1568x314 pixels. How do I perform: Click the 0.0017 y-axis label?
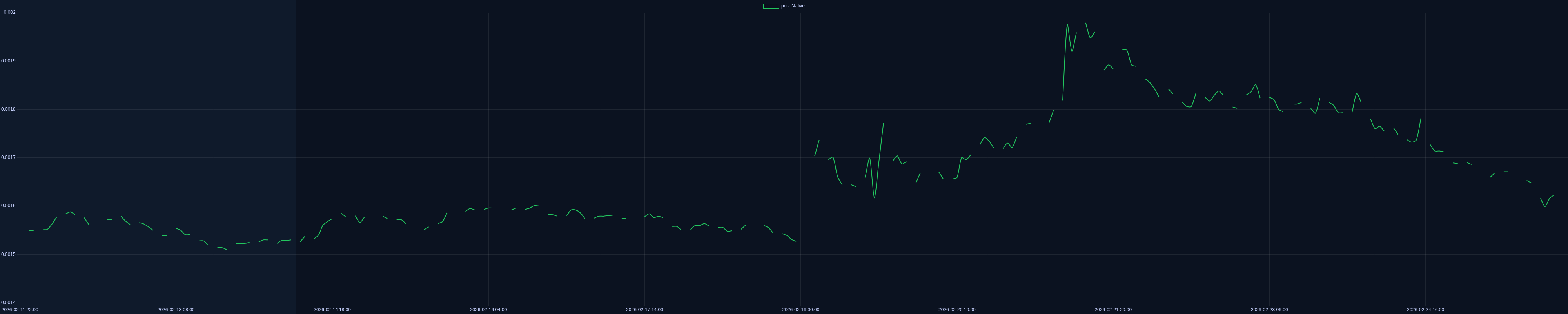pos(9,157)
